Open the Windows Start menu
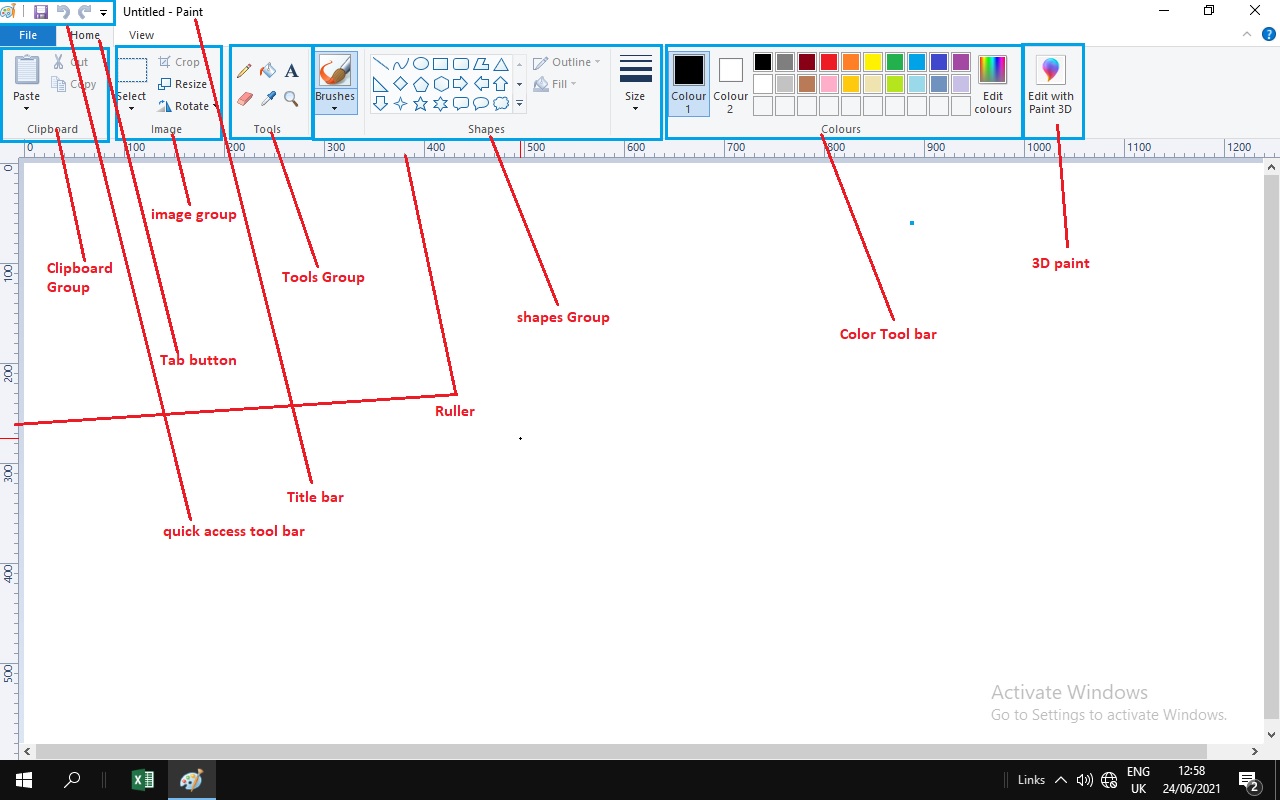Screen dimensions: 1280x800 23,780
